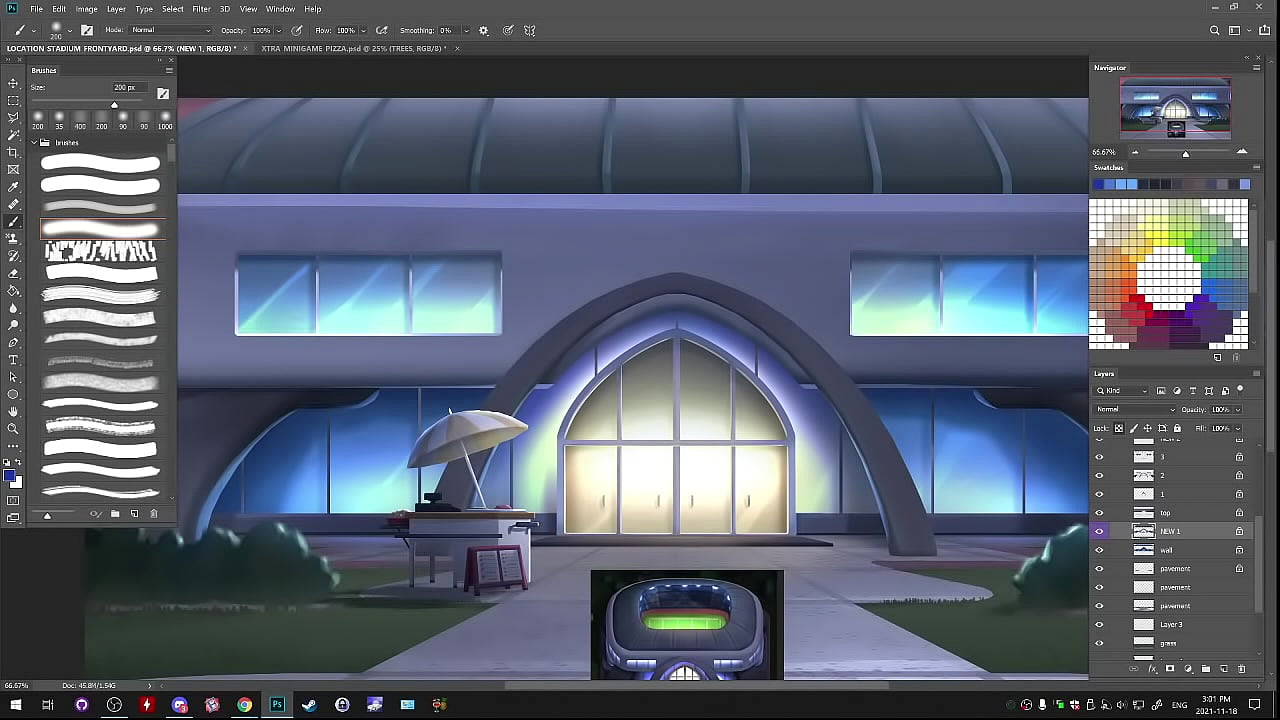The height and width of the screenshot is (720, 1280).
Task: Open the layer blend mode Normal dropdown
Action: (x=1135, y=409)
